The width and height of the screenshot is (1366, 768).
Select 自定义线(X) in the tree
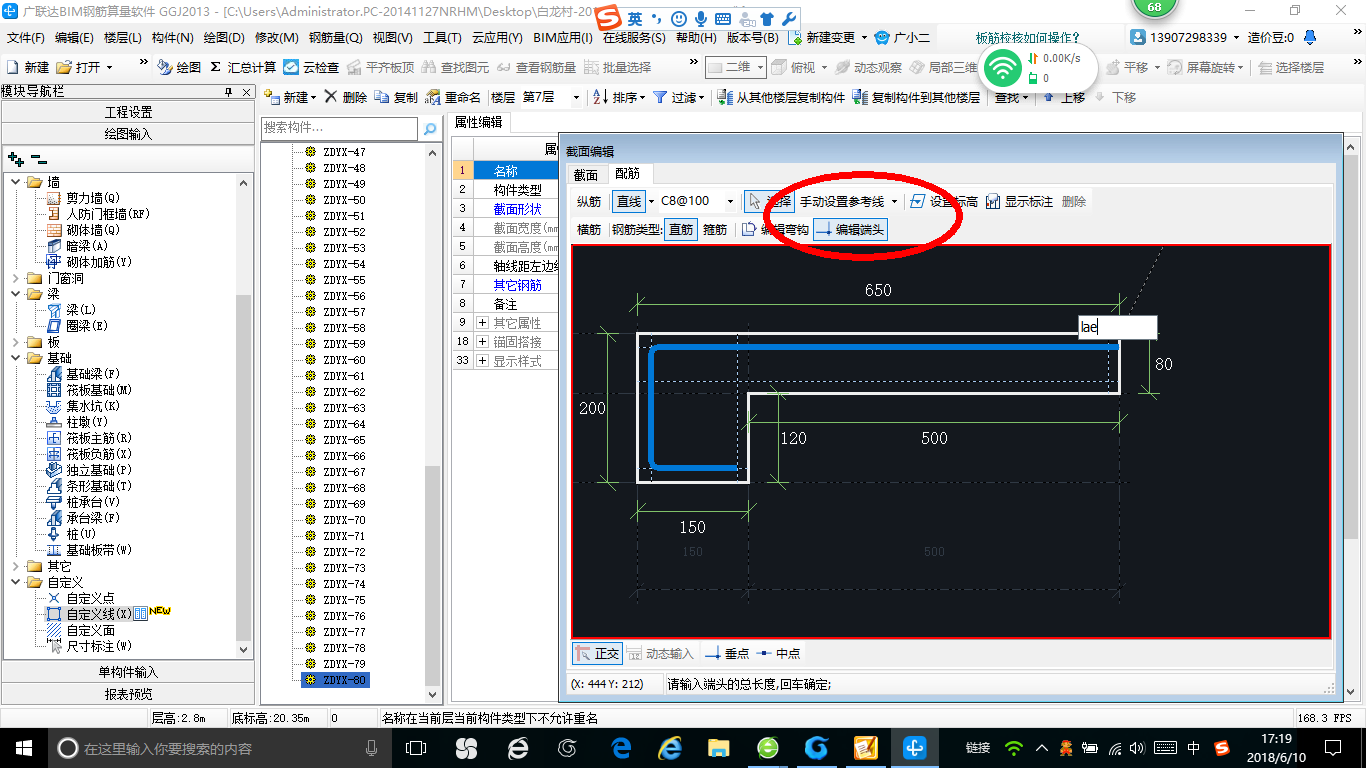pos(99,614)
